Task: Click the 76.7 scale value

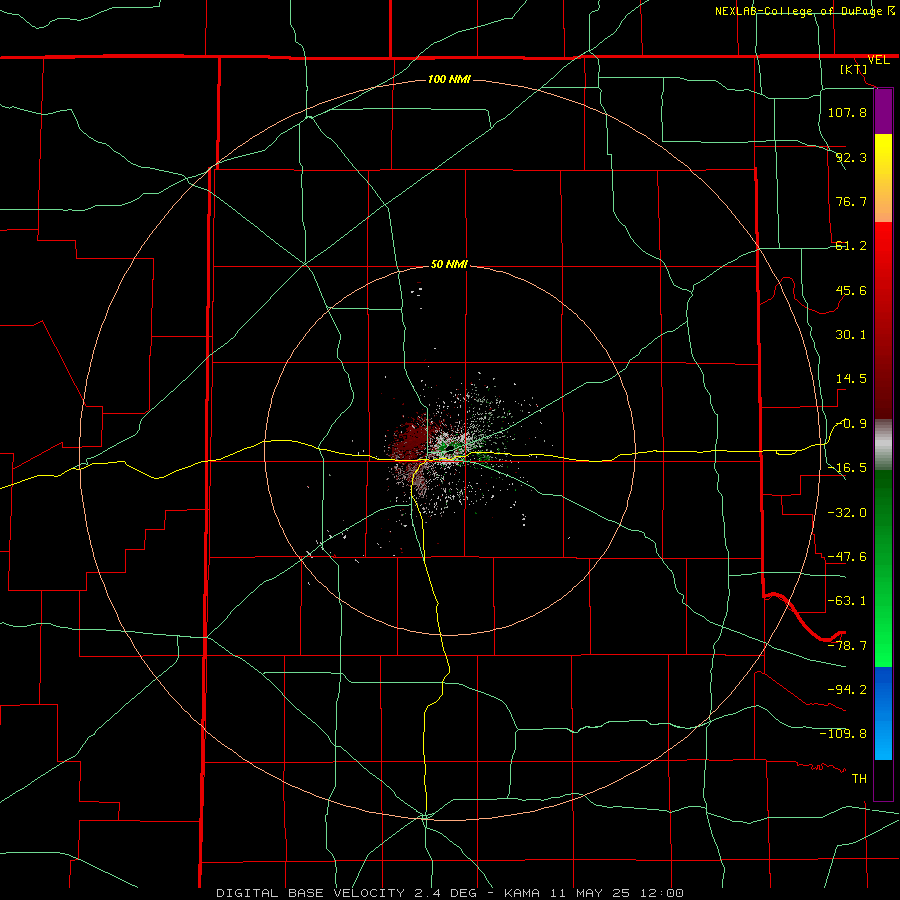Action: pyautogui.click(x=851, y=201)
